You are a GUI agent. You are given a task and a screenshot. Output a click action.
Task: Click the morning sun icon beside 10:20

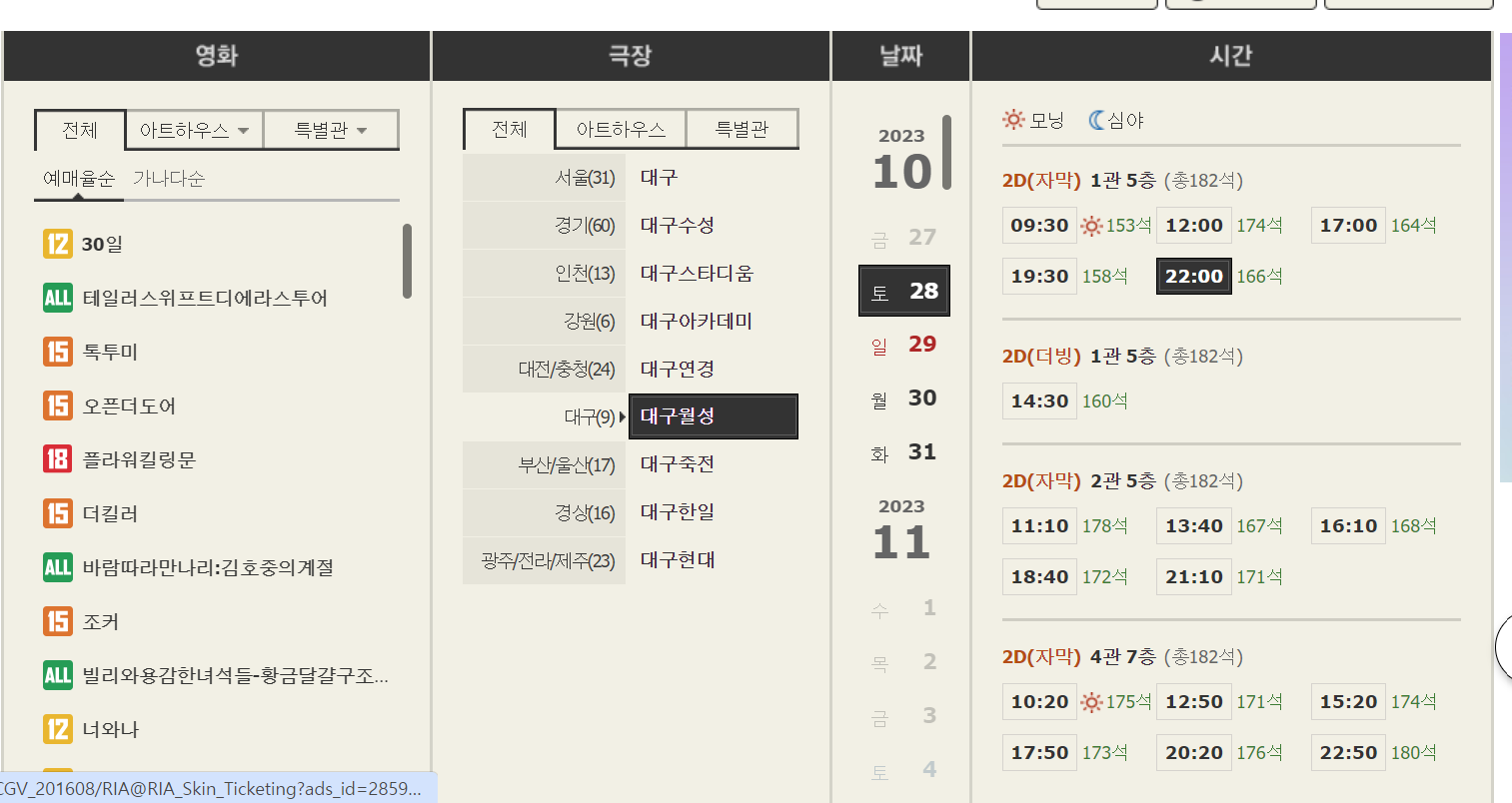1091,702
